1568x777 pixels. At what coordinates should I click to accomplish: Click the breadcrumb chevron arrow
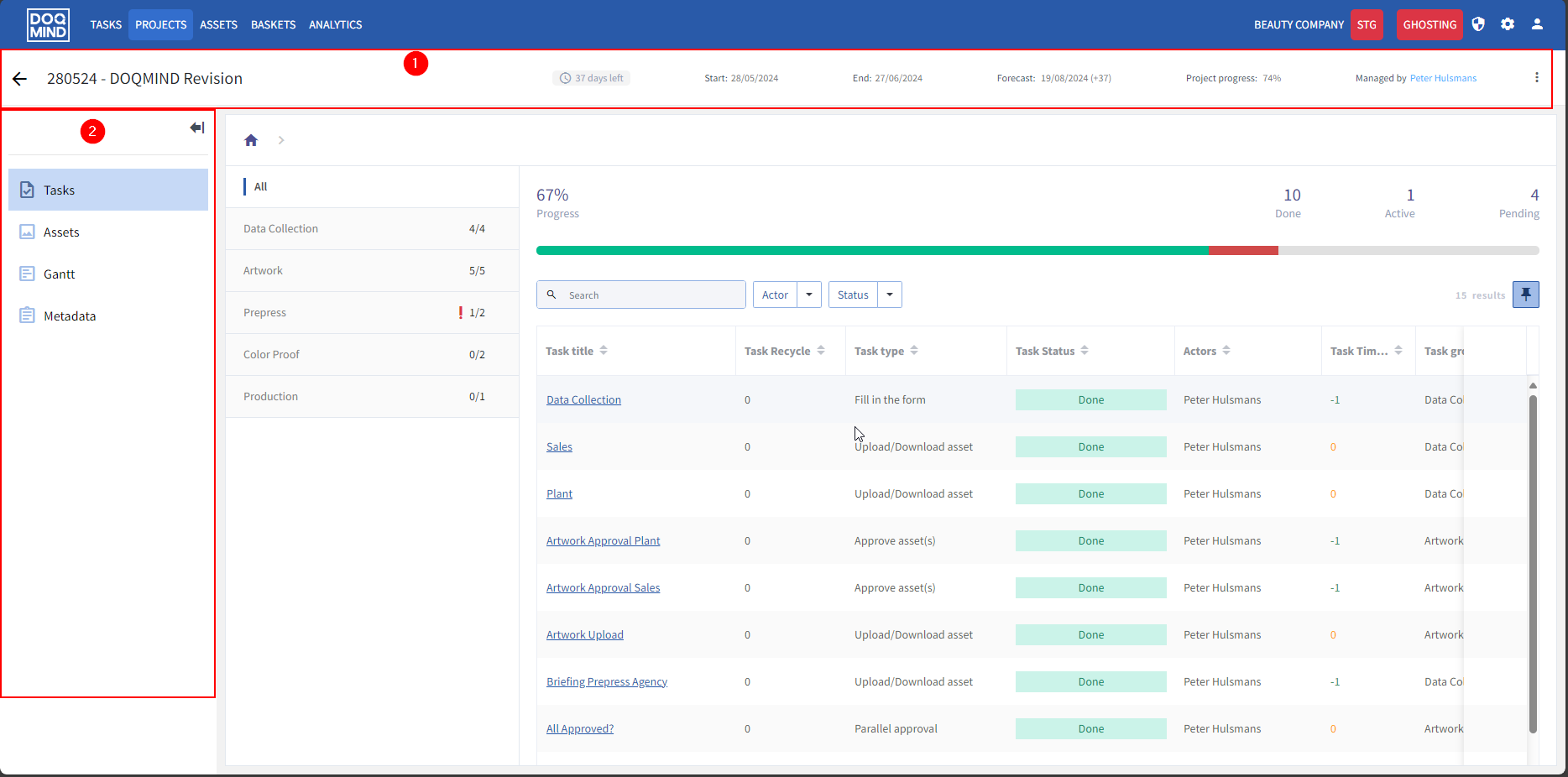click(x=281, y=140)
